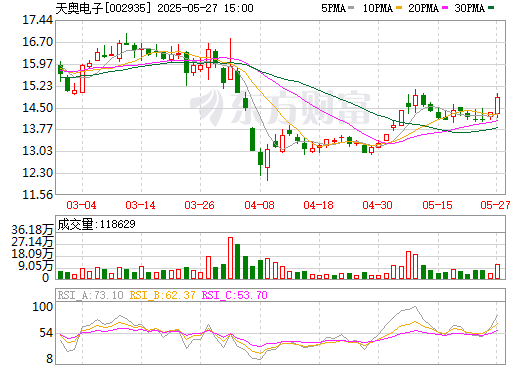Viewport: 520px width, 365px height.
Task: Click the 17.44 price axis label
Action: tap(37, 20)
